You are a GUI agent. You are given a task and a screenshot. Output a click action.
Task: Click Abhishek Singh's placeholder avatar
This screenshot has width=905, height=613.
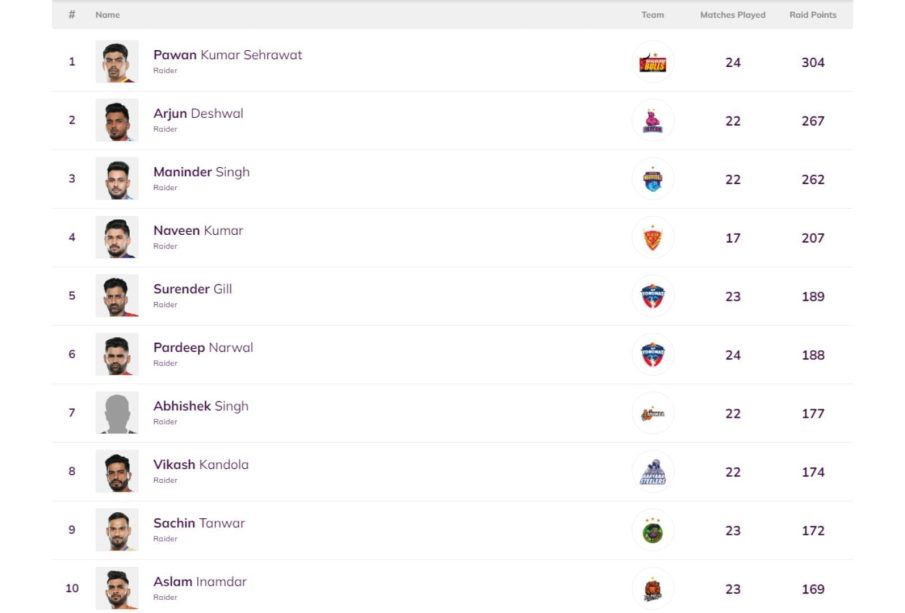(117, 413)
